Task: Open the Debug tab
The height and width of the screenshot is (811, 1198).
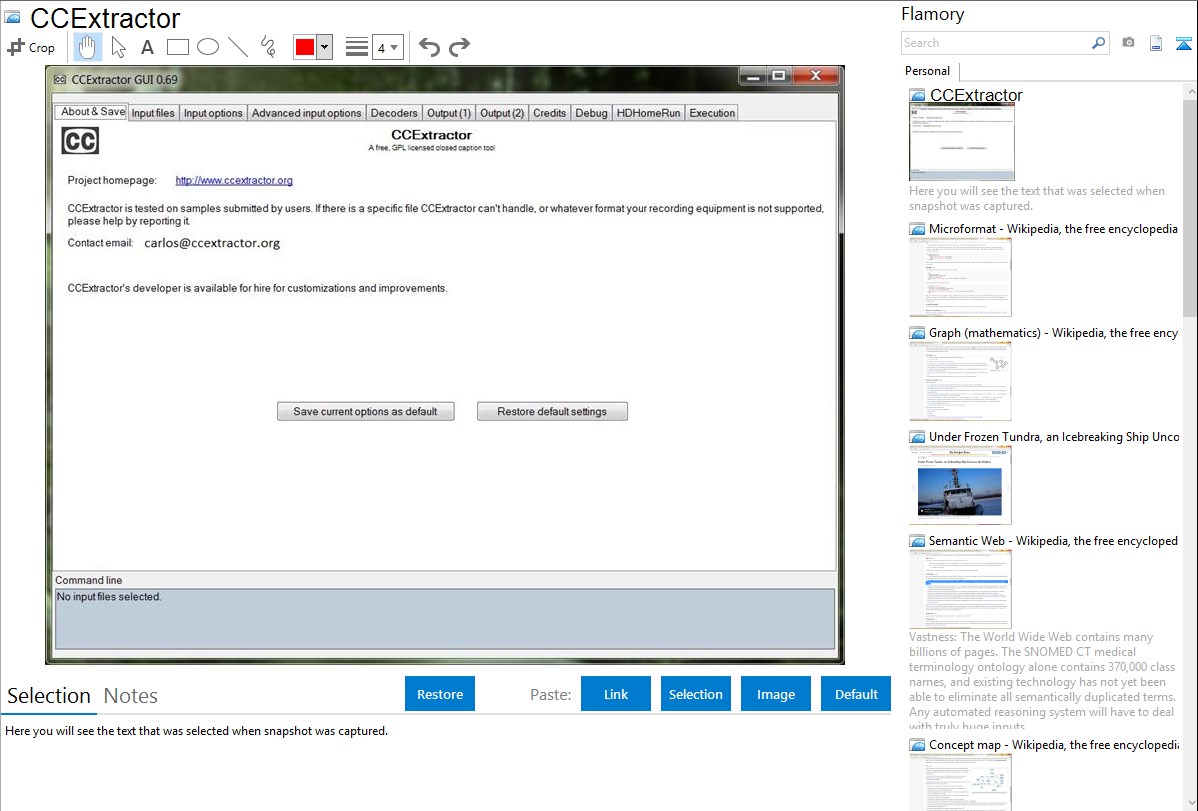Action: pyautogui.click(x=591, y=113)
